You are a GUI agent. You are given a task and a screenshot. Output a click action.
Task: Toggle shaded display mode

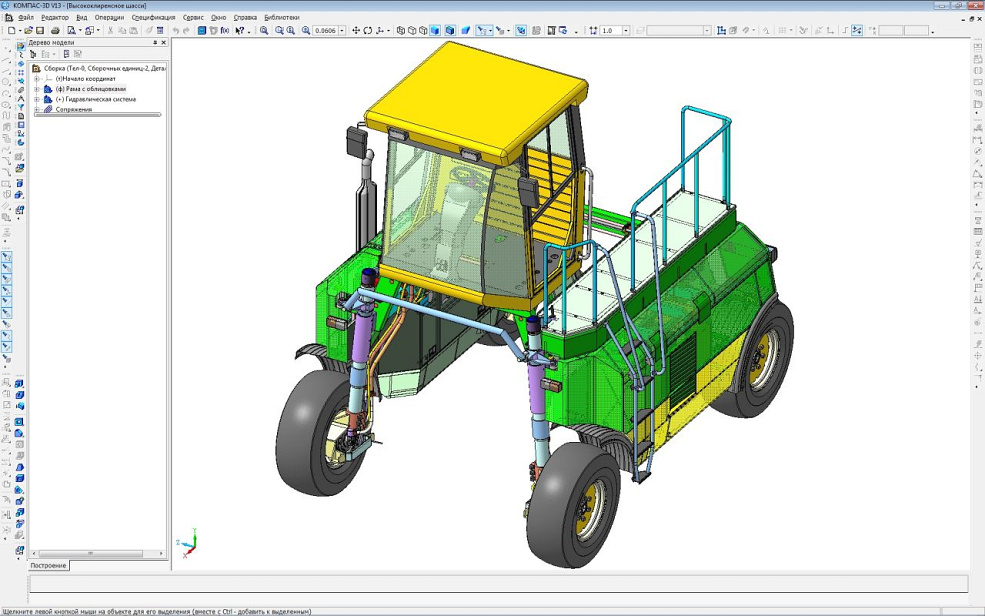pos(435,31)
